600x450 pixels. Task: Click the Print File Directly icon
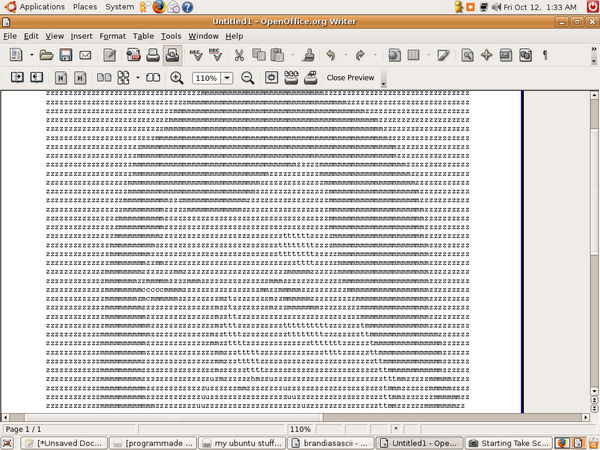(x=153, y=55)
